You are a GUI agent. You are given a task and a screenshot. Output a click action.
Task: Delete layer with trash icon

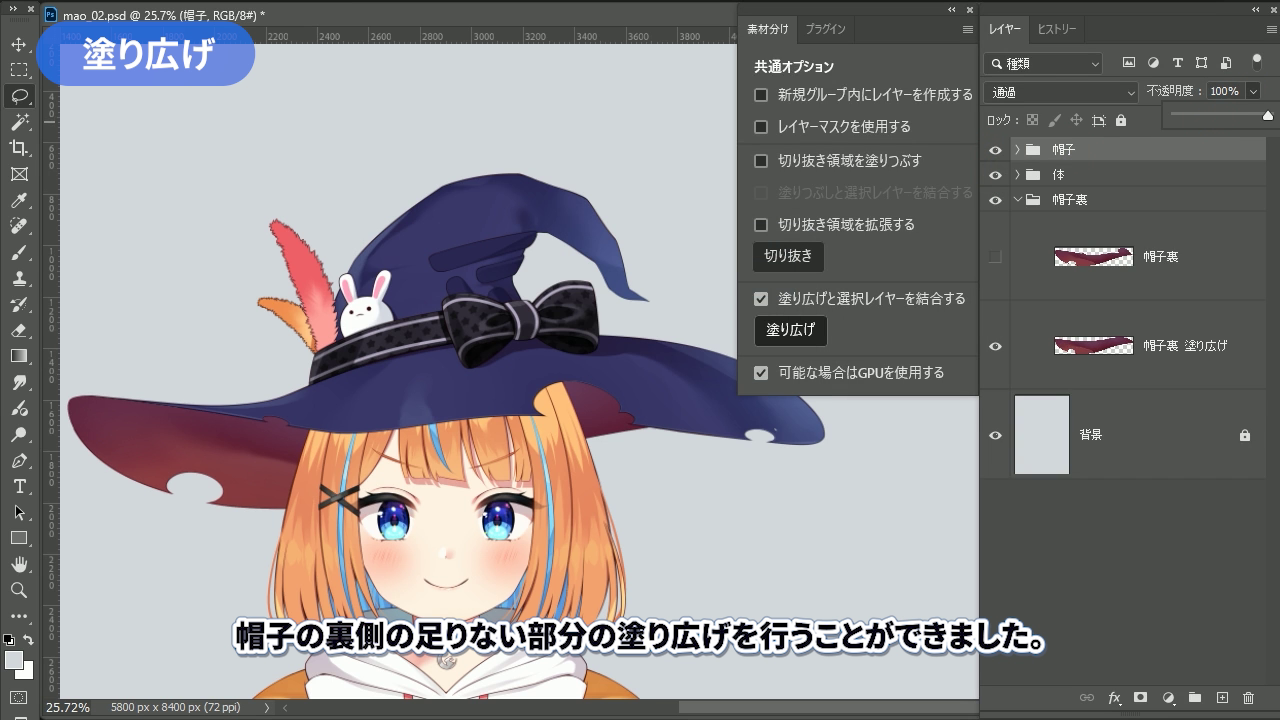coord(1248,698)
